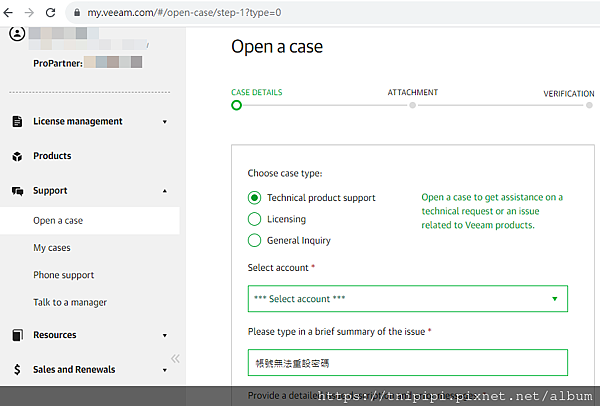This screenshot has height=406, width=600.
Task: Open the Products menu item
Action: coord(52,156)
